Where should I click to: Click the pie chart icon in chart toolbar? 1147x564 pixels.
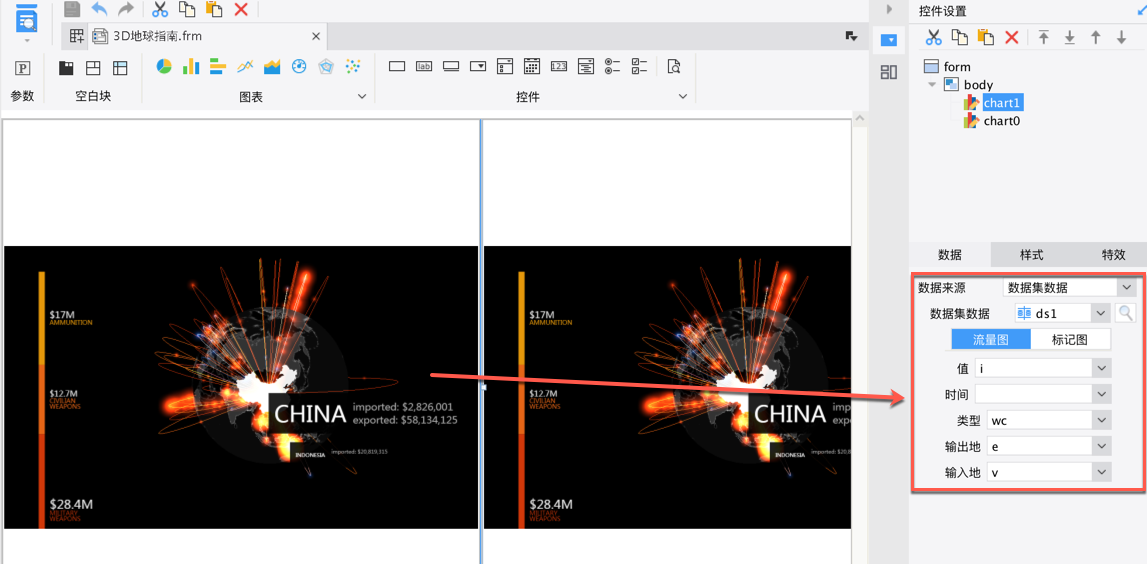tap(164, 67)
